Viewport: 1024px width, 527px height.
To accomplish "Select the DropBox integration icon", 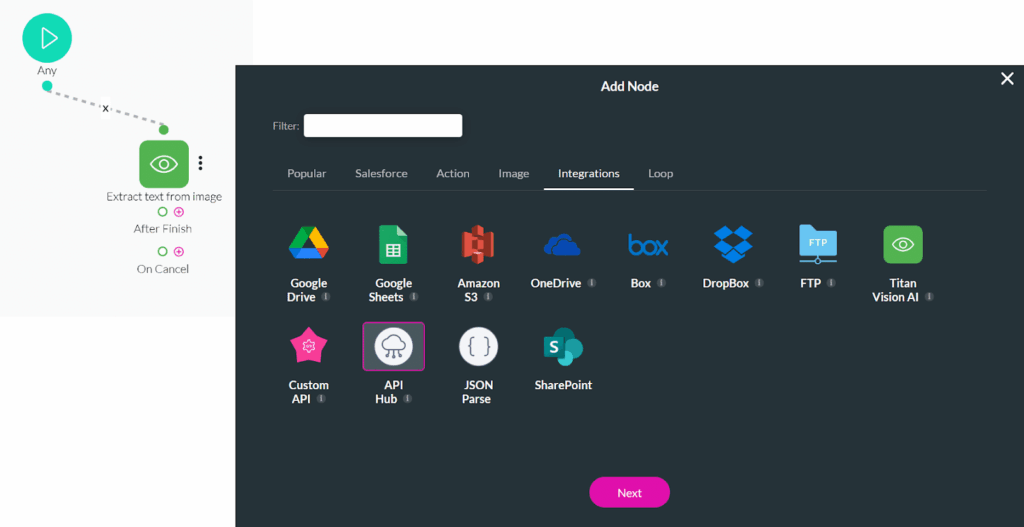I will (x=733, y=244).
